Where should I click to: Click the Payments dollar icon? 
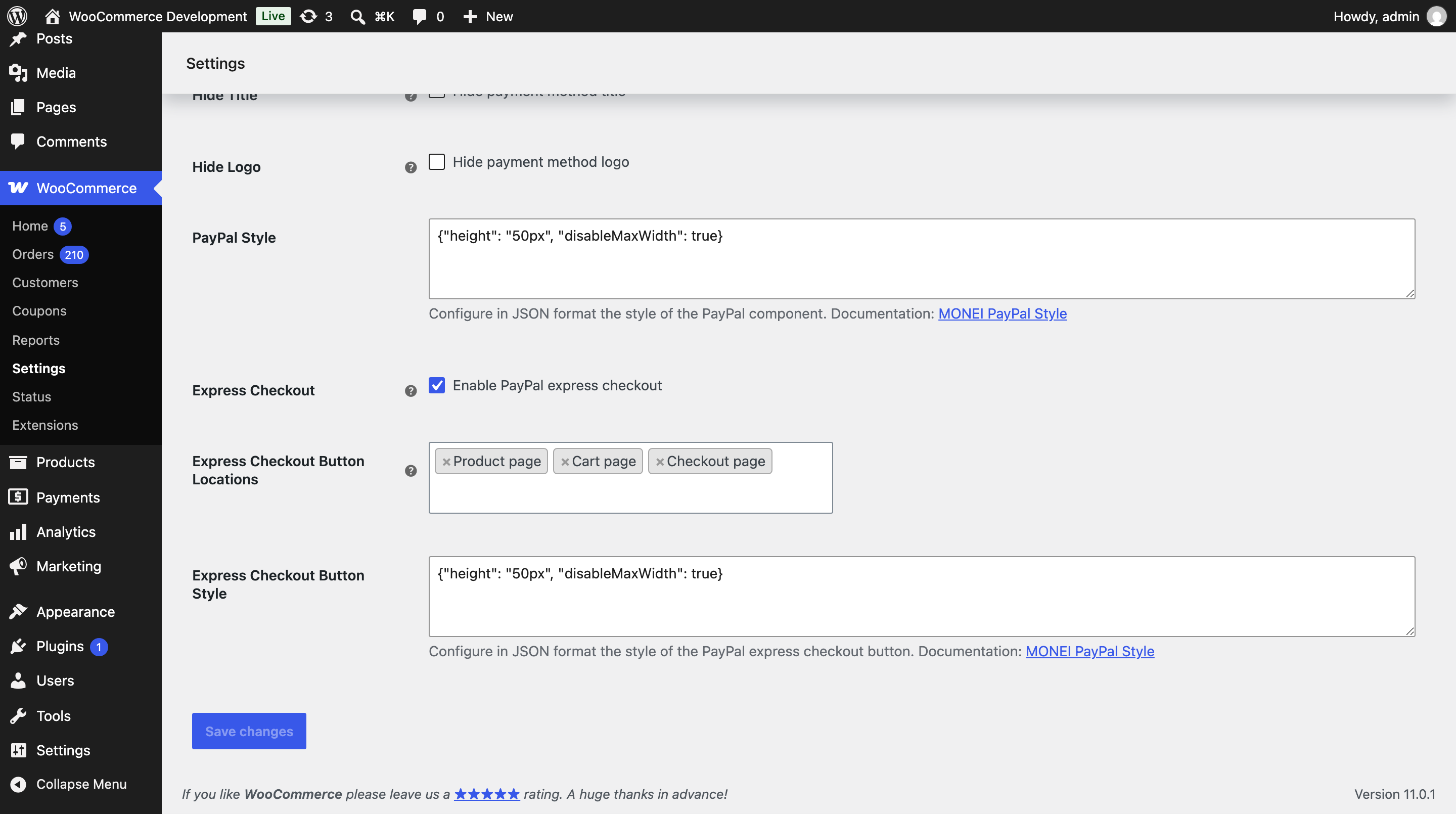point(18,497)
